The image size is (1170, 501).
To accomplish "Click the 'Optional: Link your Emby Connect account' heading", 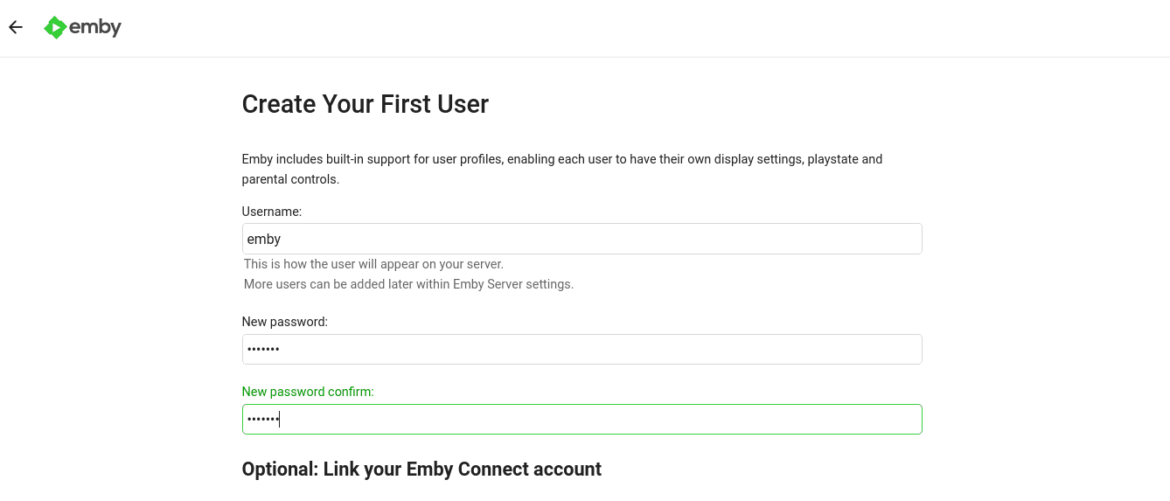I will coord(422,469).
